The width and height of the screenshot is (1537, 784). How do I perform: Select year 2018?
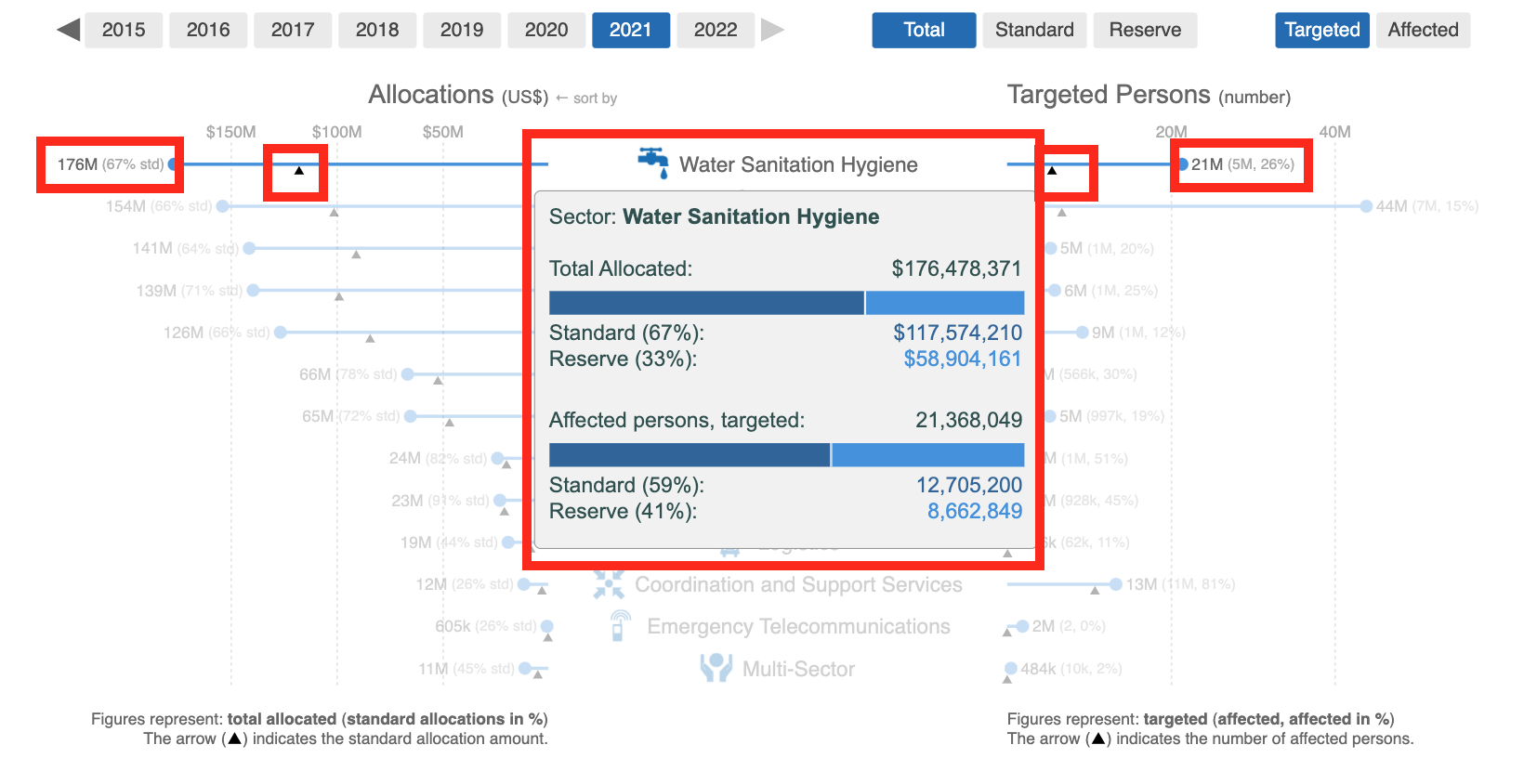[x=377, y=30]
